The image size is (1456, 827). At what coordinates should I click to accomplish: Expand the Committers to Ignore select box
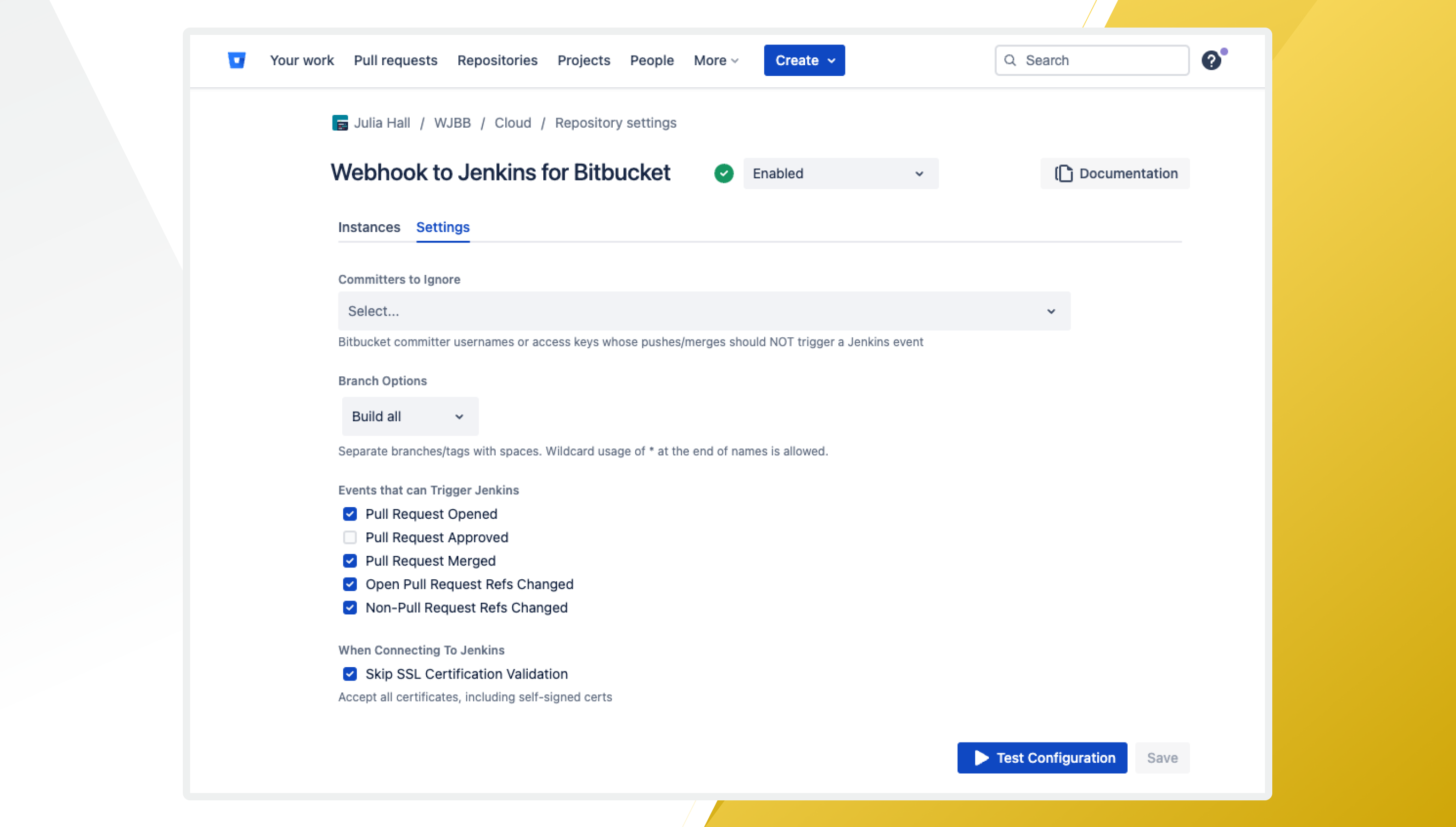pos(704,311)
